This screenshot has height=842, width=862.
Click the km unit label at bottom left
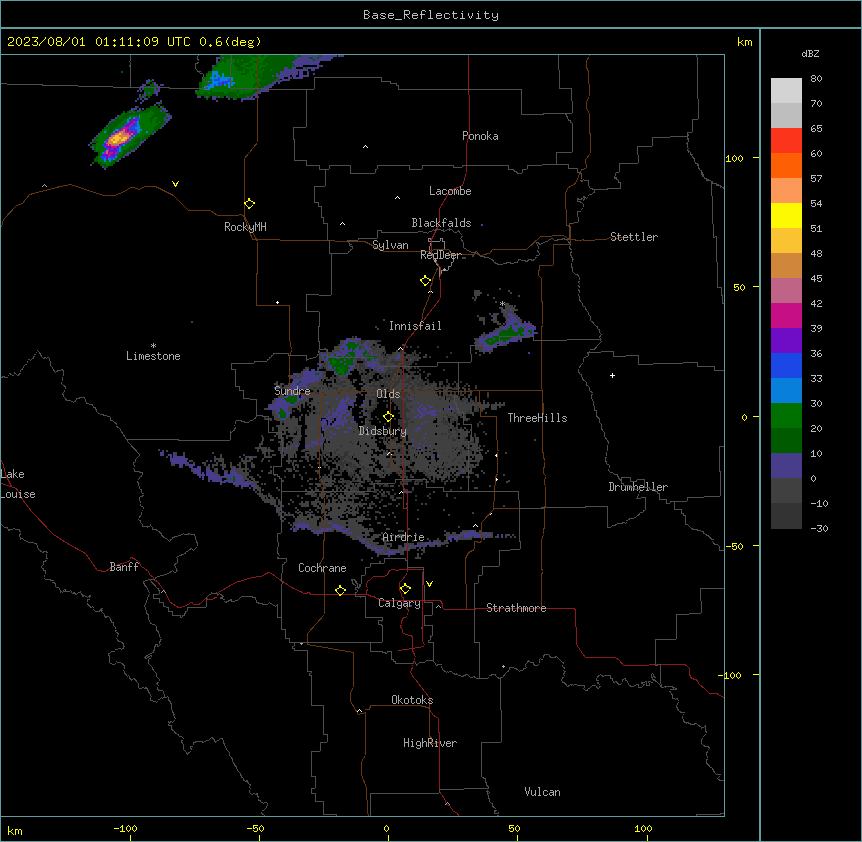coord(15,831)
